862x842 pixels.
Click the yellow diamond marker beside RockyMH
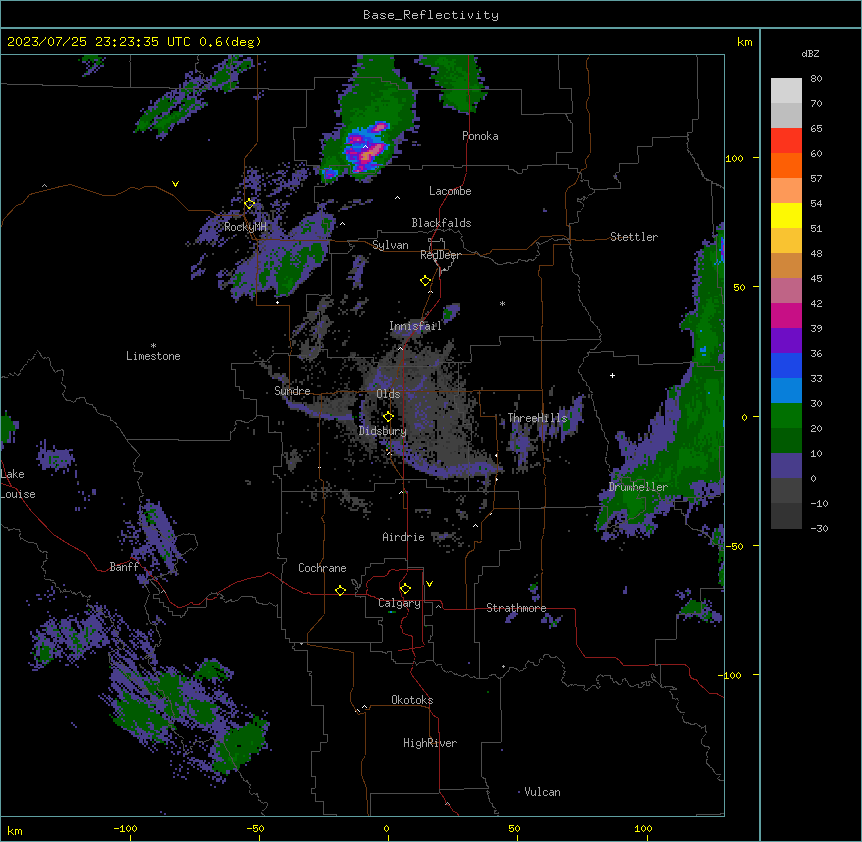(250, 204)
